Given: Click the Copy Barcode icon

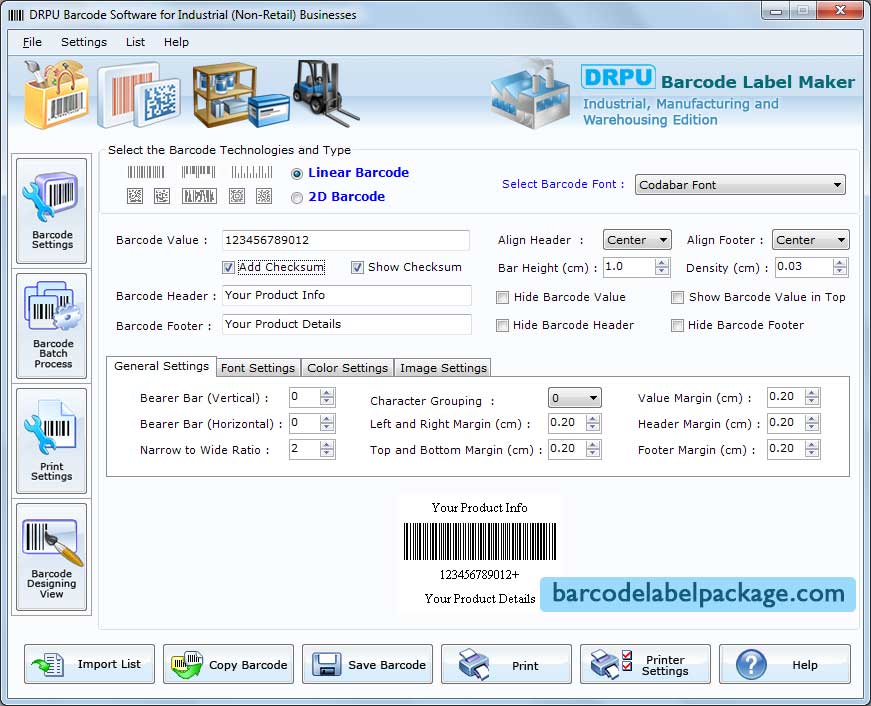Looking at the screenshot, I should (187, 664).
